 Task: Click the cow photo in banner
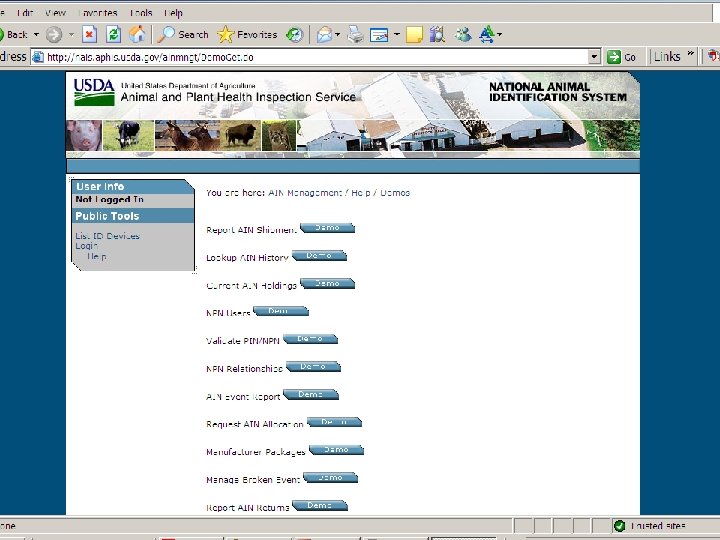tap(129, 135)
